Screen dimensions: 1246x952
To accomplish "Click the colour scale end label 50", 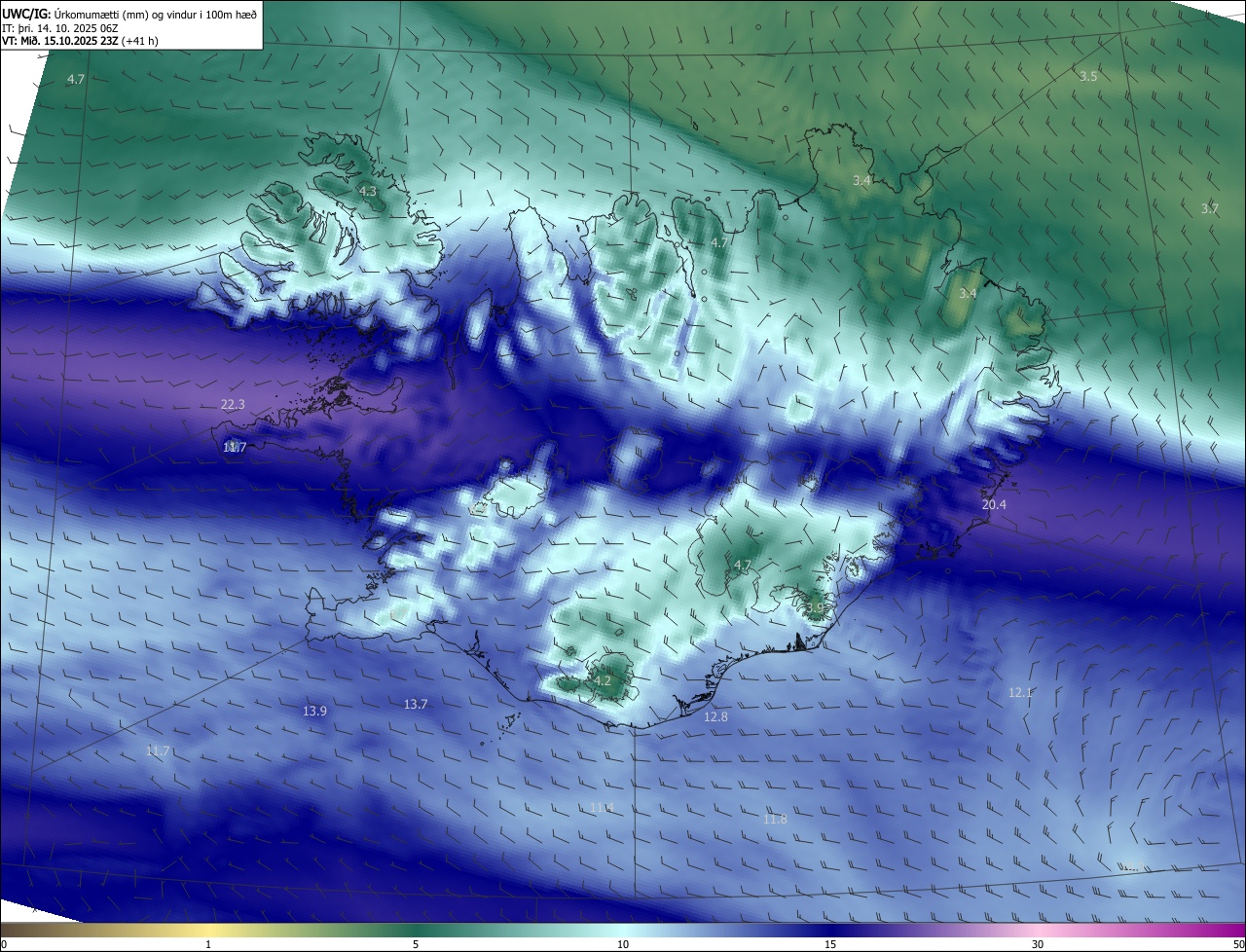I will (x=1237, y=944).
